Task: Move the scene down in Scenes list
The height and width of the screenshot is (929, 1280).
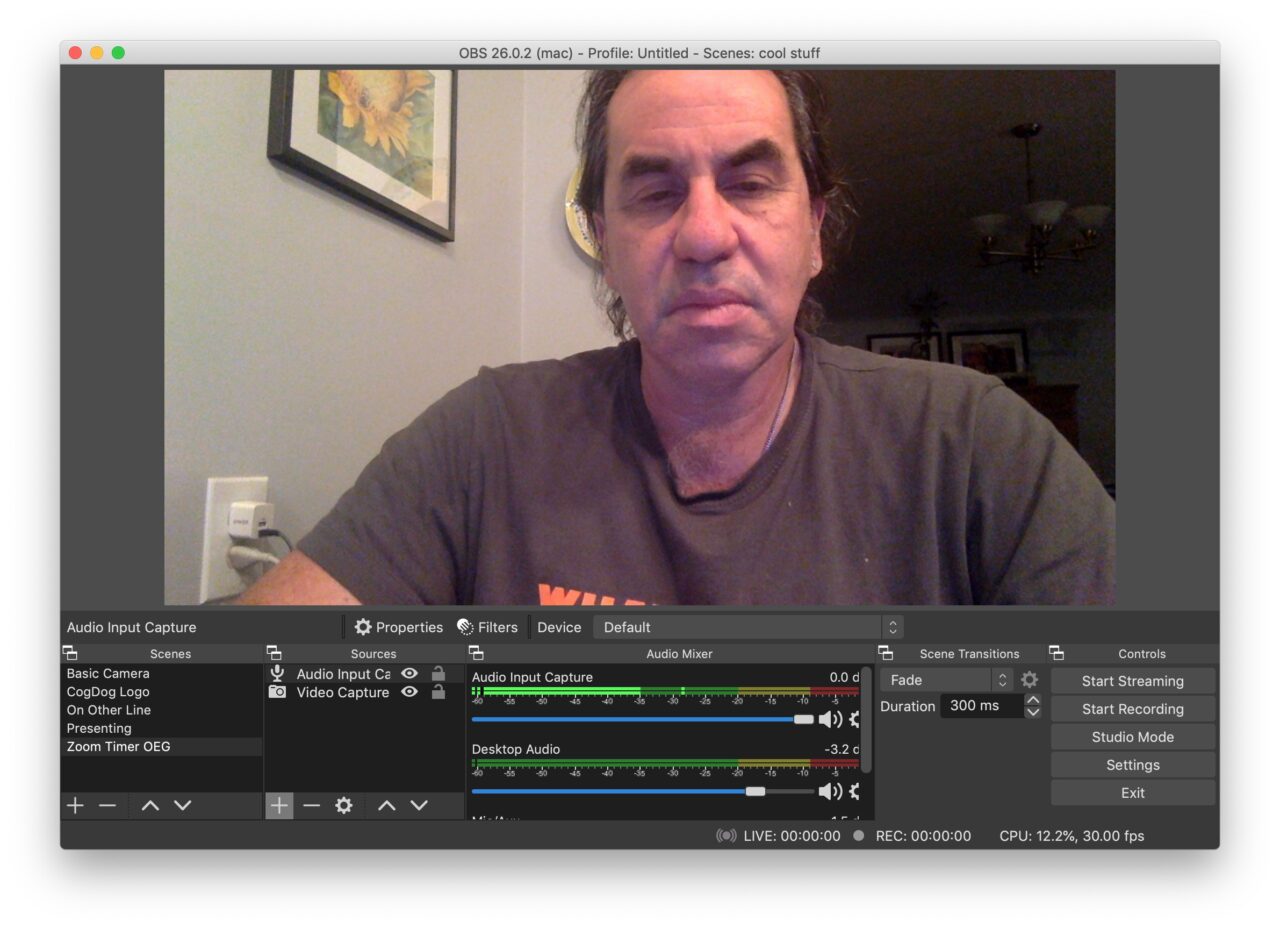Action: tap(183, 805)
